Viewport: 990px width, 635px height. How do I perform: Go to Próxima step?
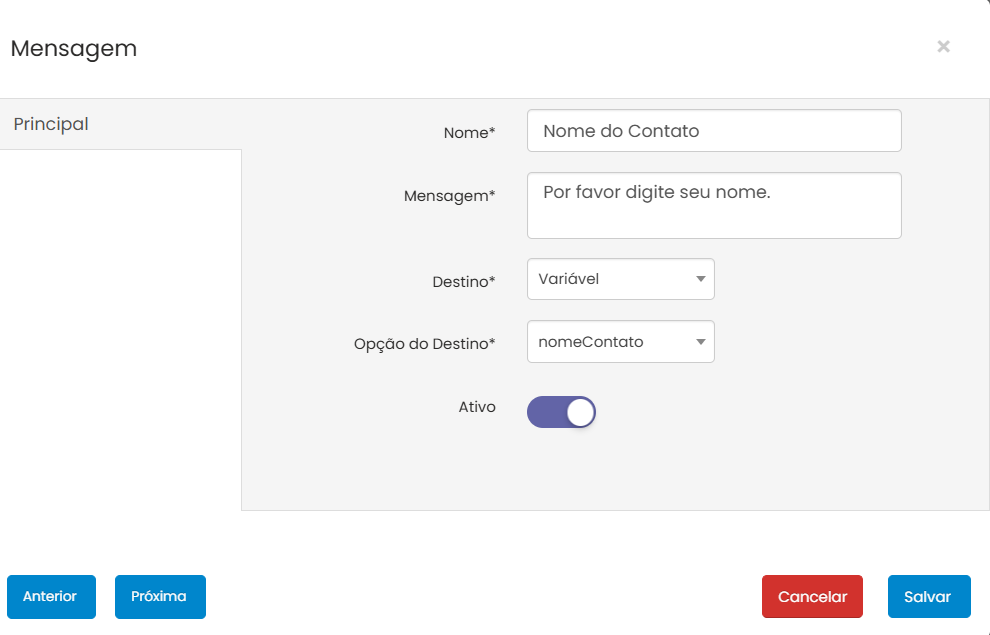[x=159, y=597]
